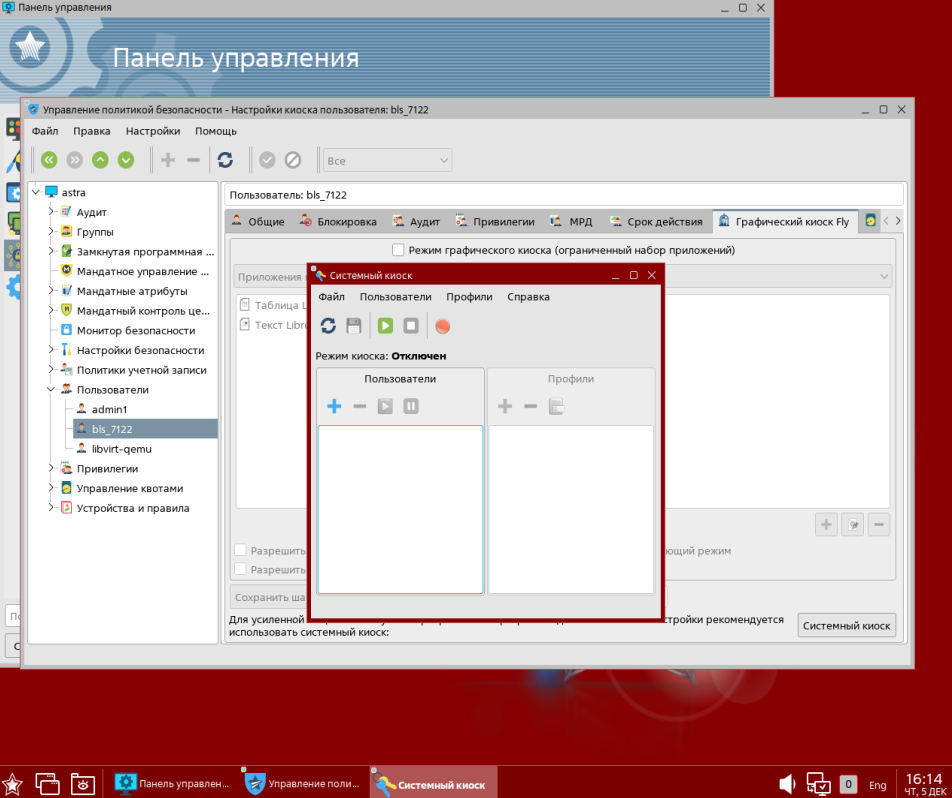Click the save floppy icon in Системный киоск
Image resolution: width=952 pixels, height=798 pixels.
354,326
